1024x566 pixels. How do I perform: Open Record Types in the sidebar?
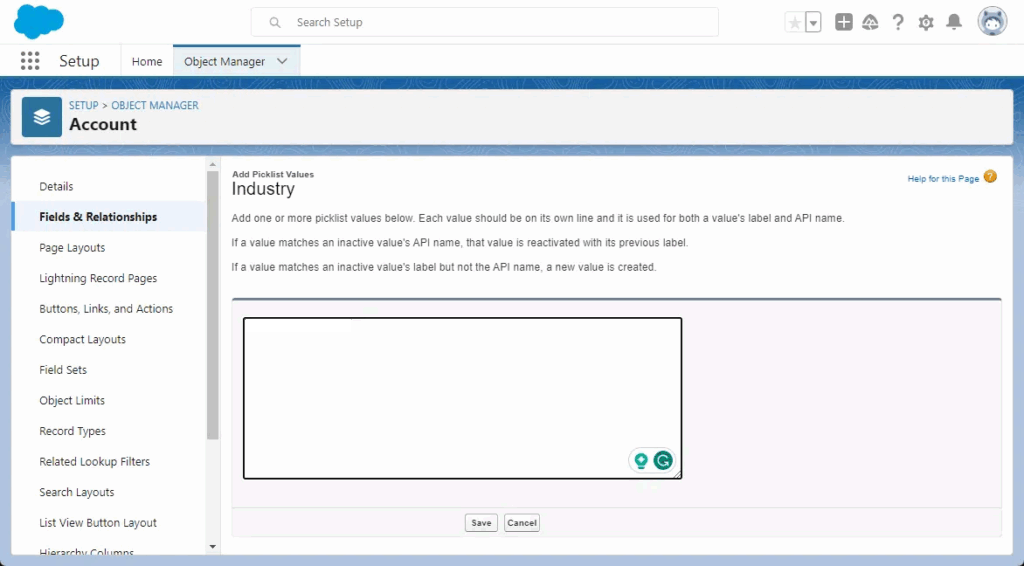pos(72,431)
